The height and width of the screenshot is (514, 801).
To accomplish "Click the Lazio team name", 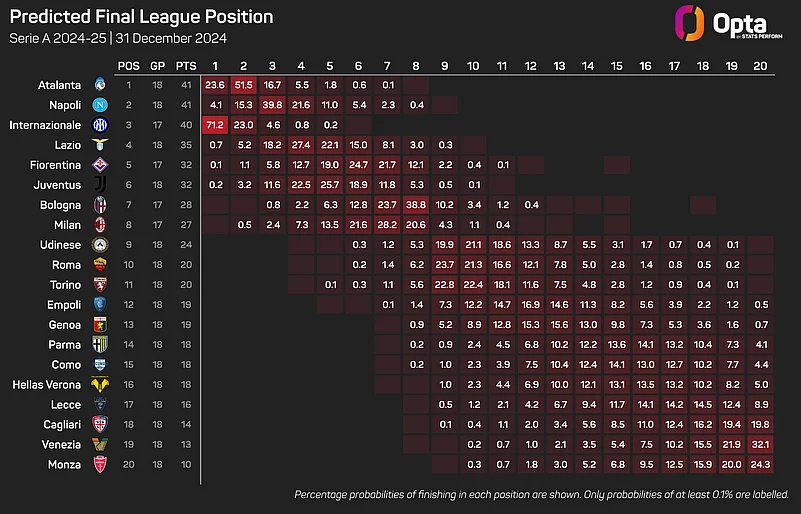I will pyautogui.click(x=68, y=145).
